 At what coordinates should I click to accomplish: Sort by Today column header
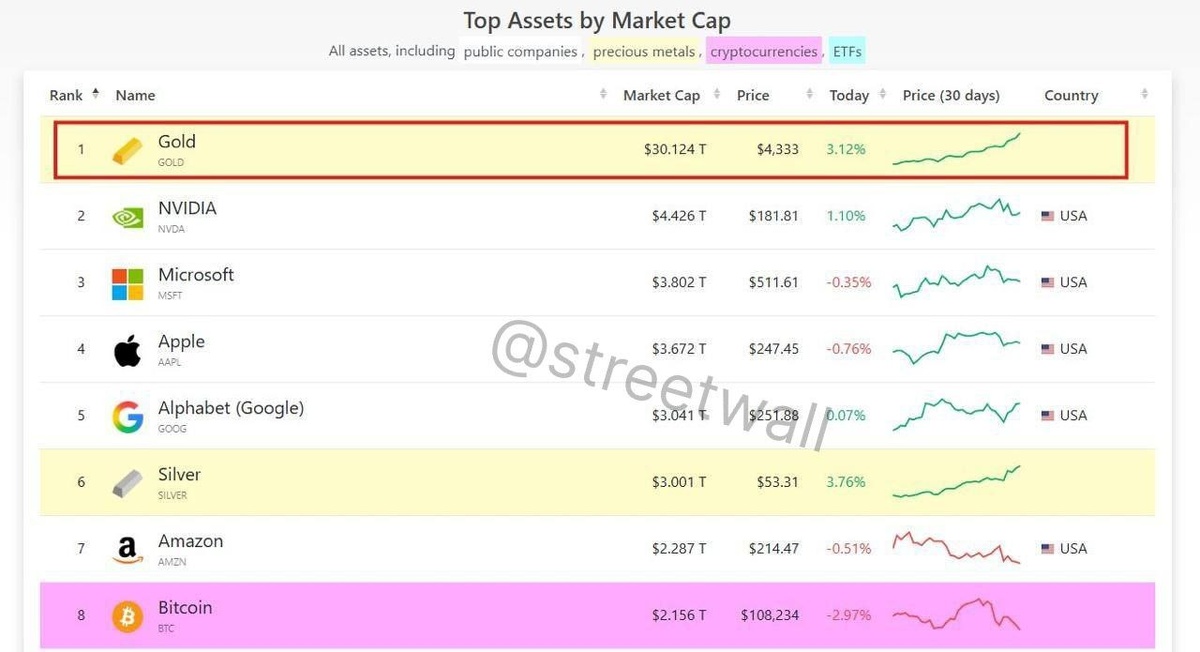(x=849, y=96)
